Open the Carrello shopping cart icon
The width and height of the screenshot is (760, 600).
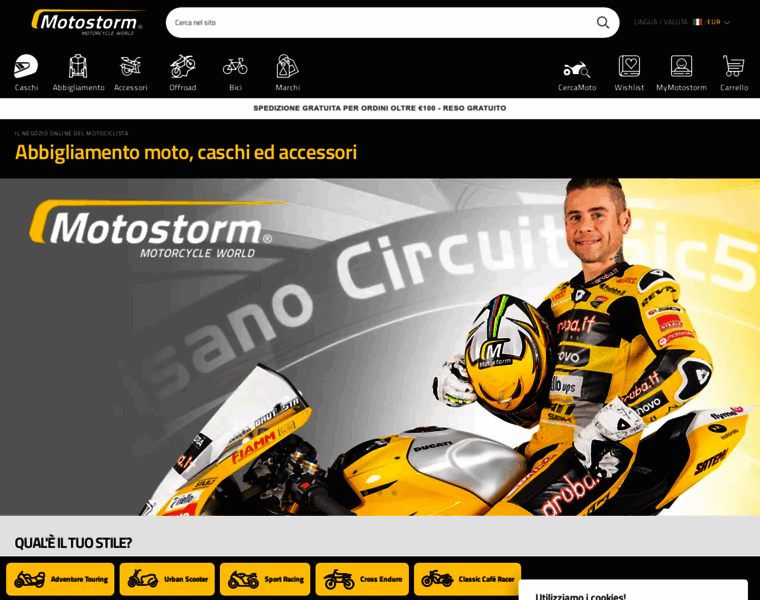coord(733,66)
